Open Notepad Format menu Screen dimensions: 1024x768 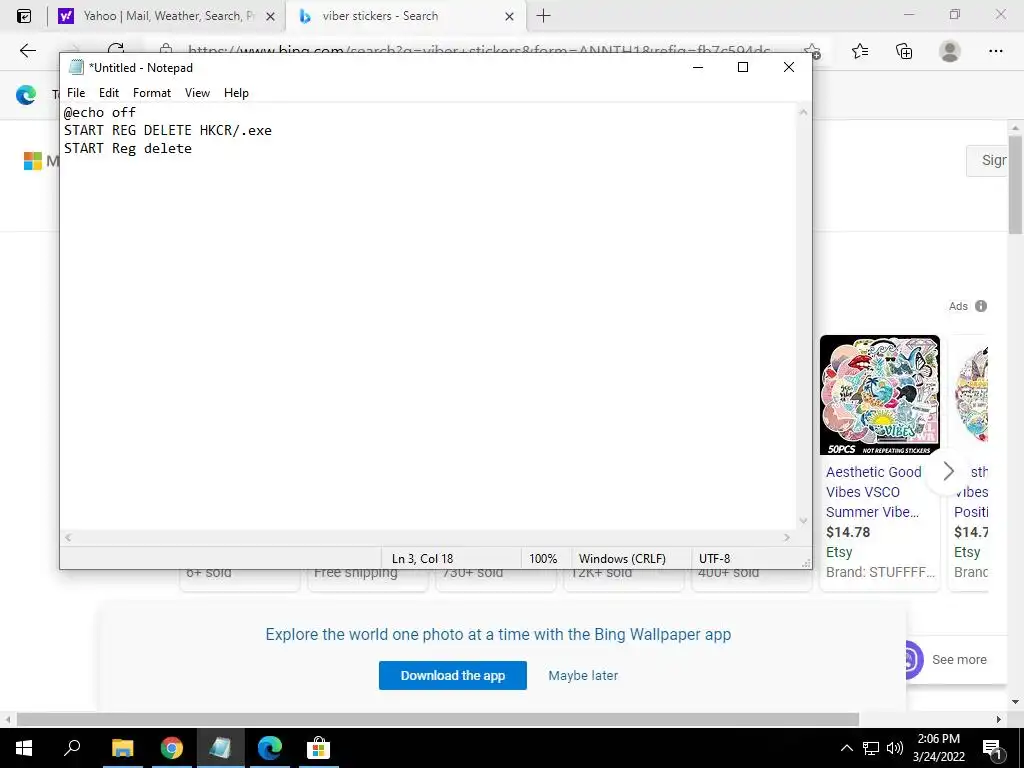152,93
